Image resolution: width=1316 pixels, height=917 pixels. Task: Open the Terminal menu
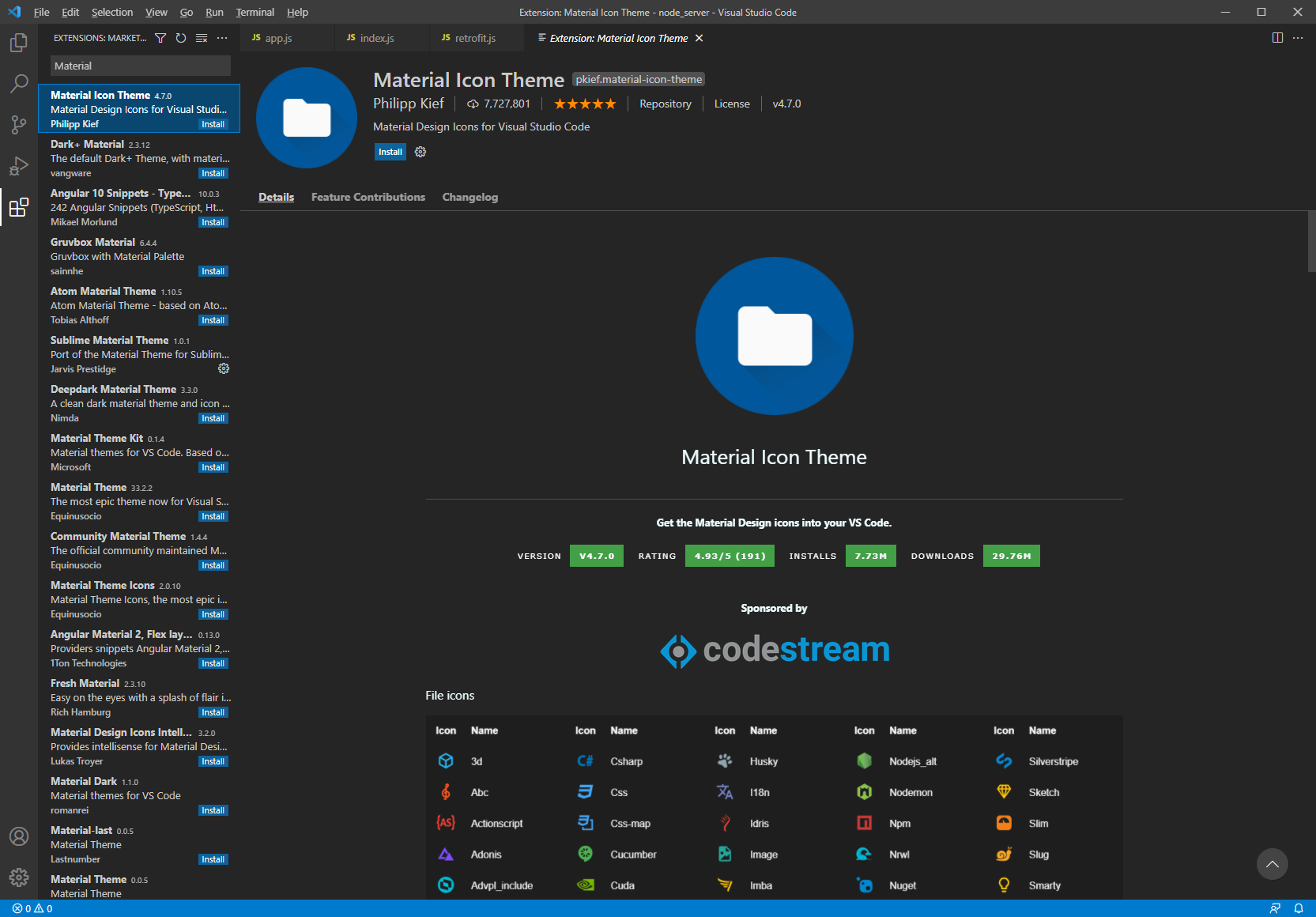255,12
